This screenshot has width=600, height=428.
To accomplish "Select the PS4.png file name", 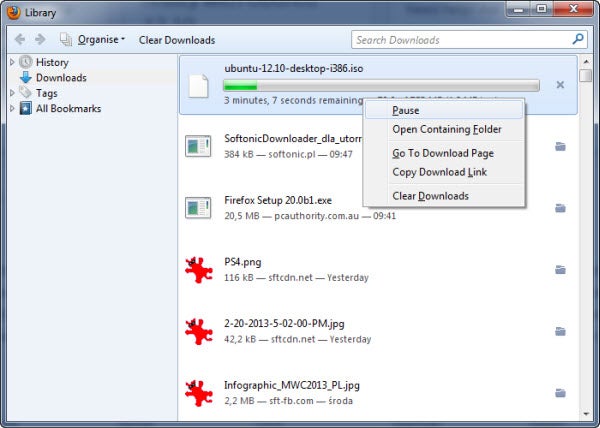I will 243,262.
